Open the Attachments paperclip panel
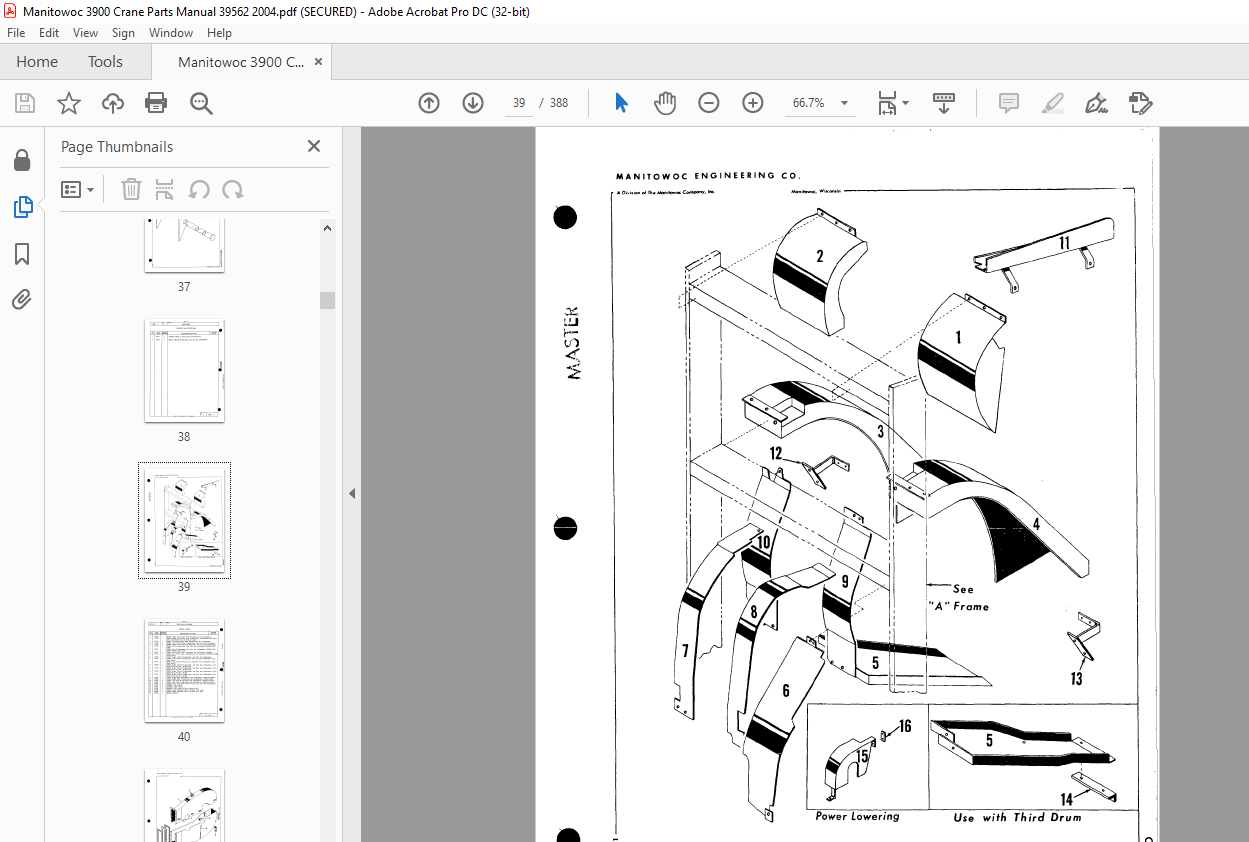This screenshot has height=842, width=1249. [22, 299]
